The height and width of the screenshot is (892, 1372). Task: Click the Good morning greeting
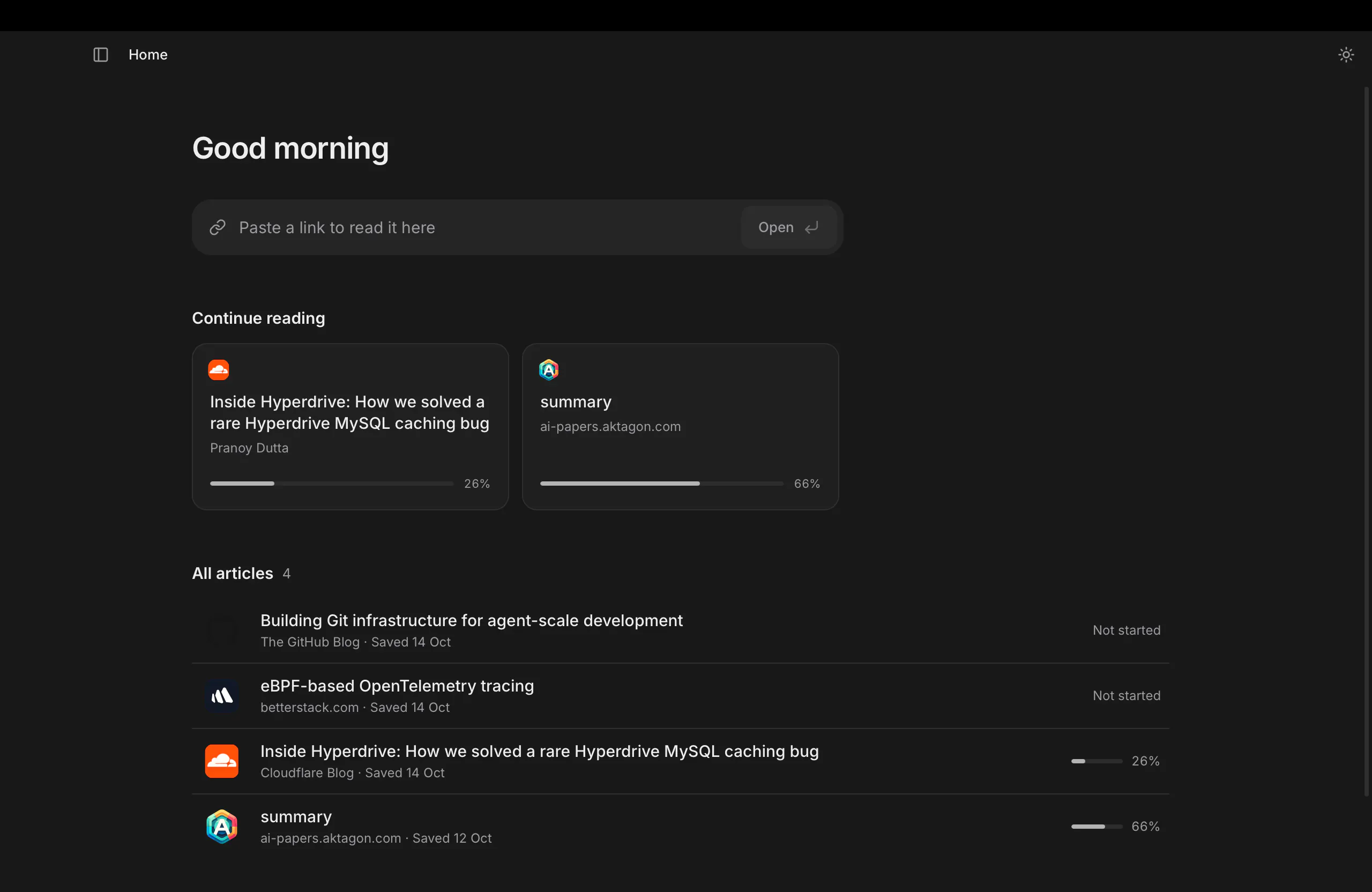click(290, 149)
